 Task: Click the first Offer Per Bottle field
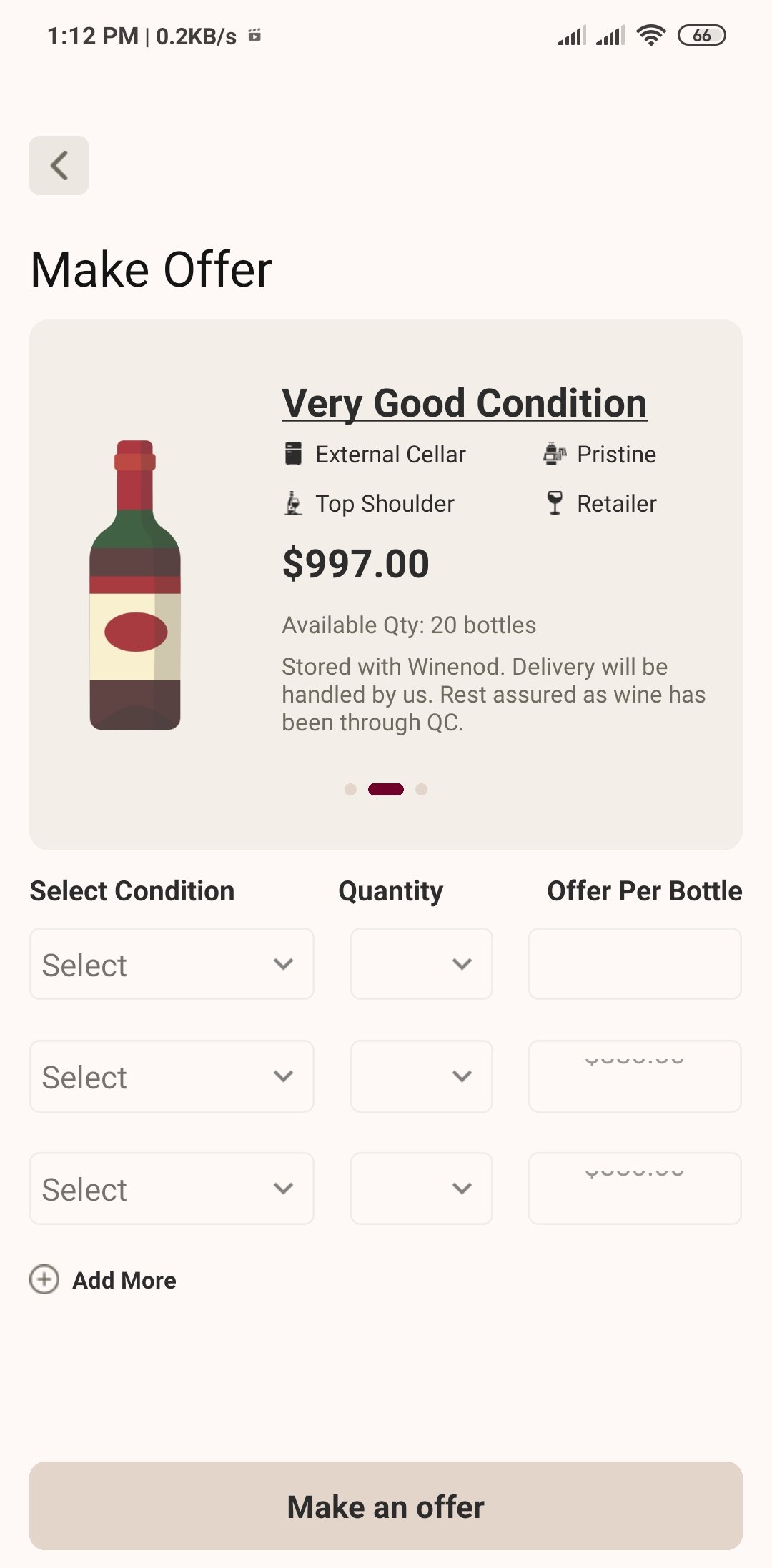click(x=635, y=964)
